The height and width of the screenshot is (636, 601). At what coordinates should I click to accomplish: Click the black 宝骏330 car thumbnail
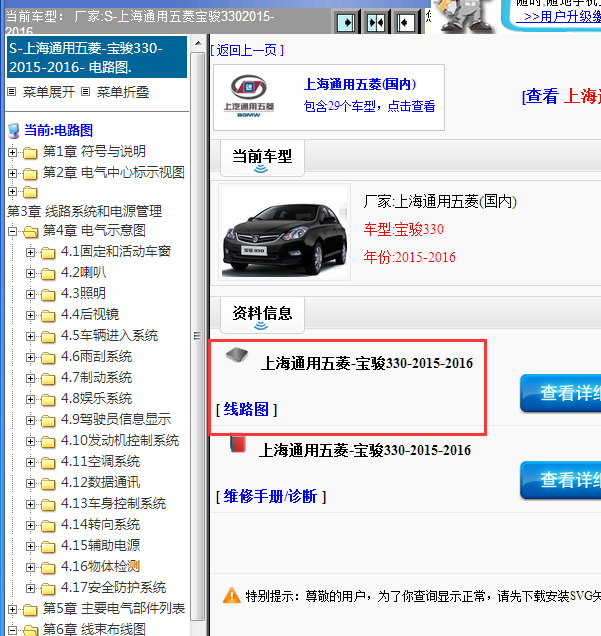point(284,232)
